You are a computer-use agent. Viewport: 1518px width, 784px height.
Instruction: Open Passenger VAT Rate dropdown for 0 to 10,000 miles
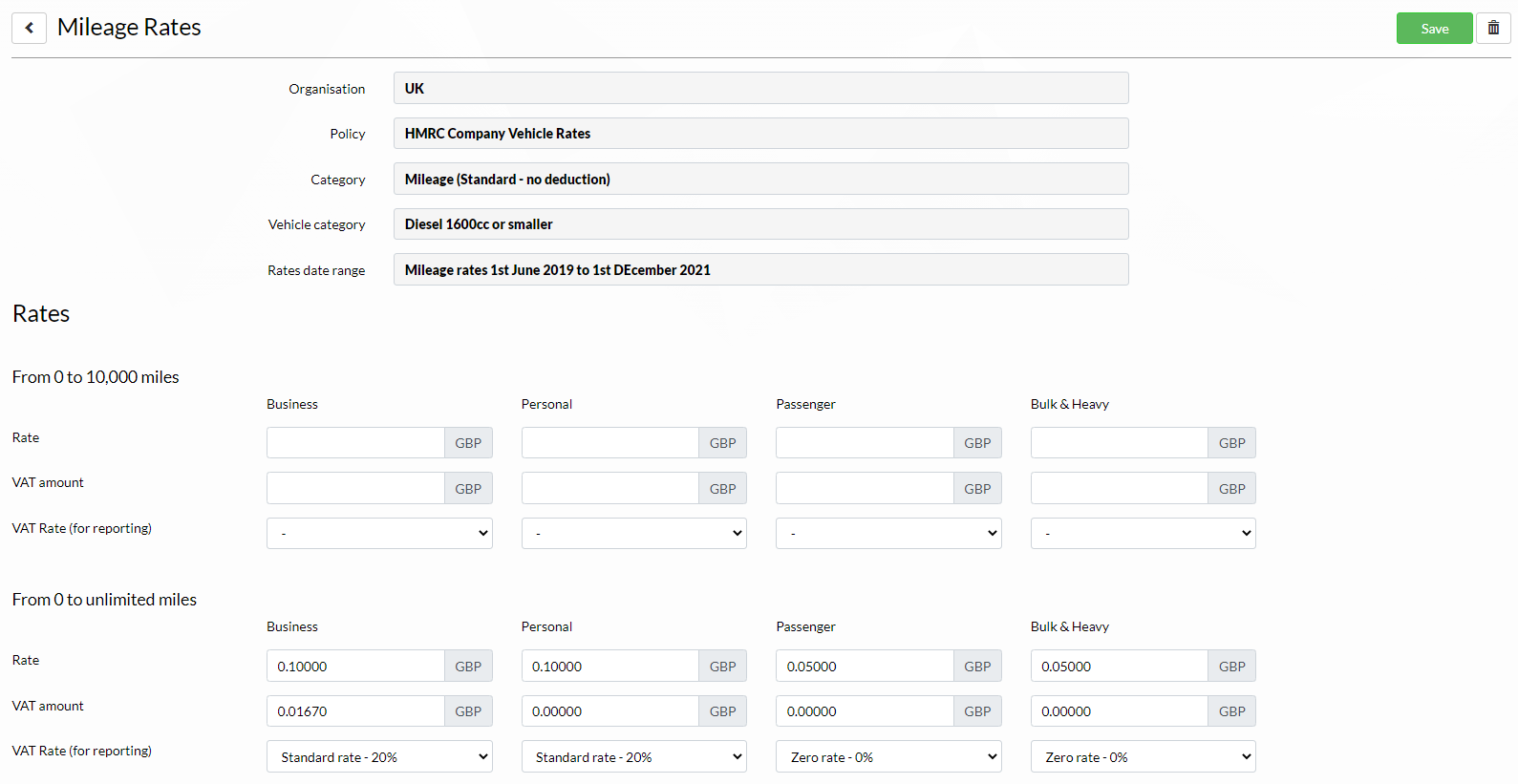[888, 533]
